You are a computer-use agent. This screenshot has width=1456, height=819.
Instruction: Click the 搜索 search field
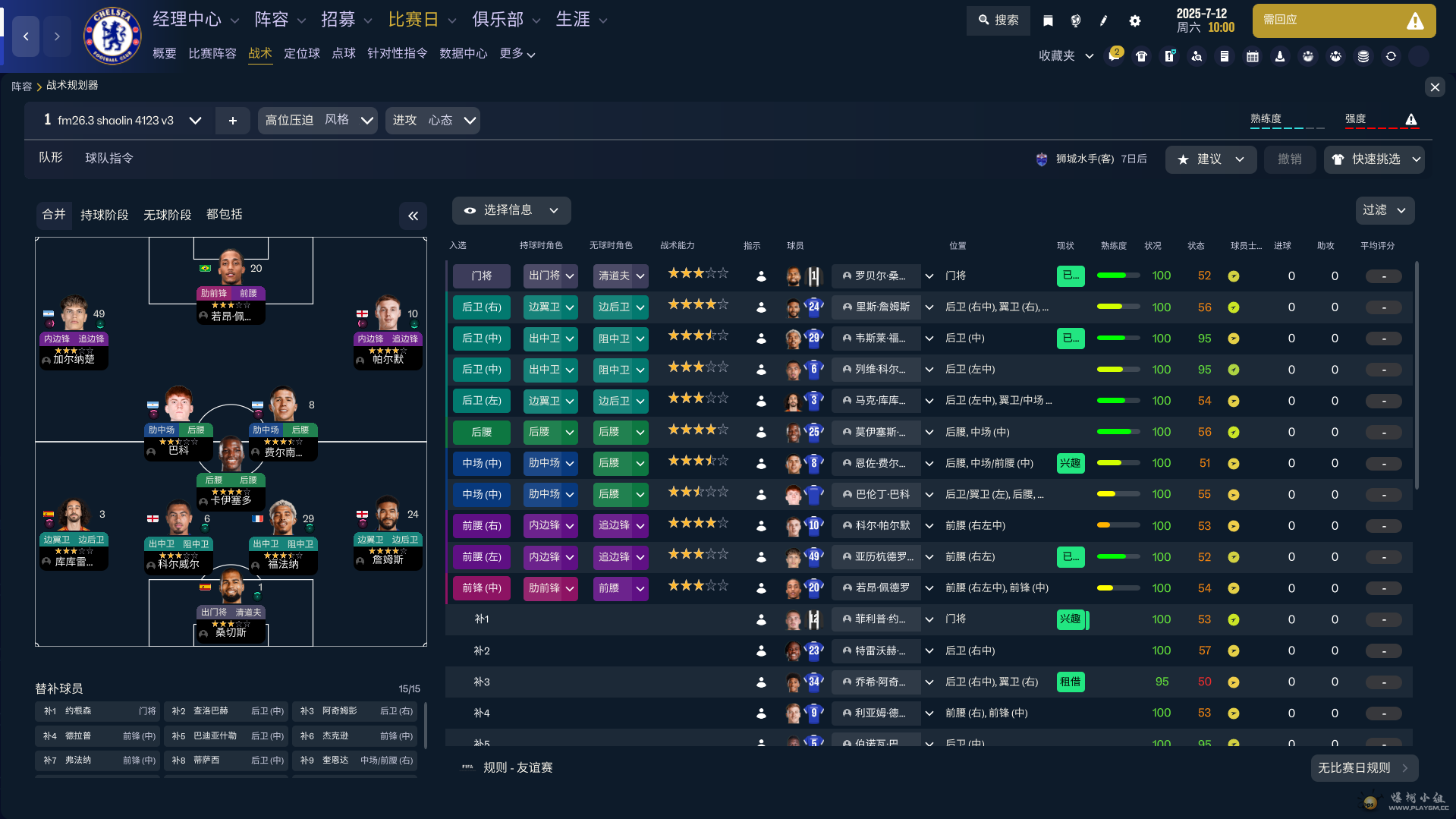tap(998, 20)
